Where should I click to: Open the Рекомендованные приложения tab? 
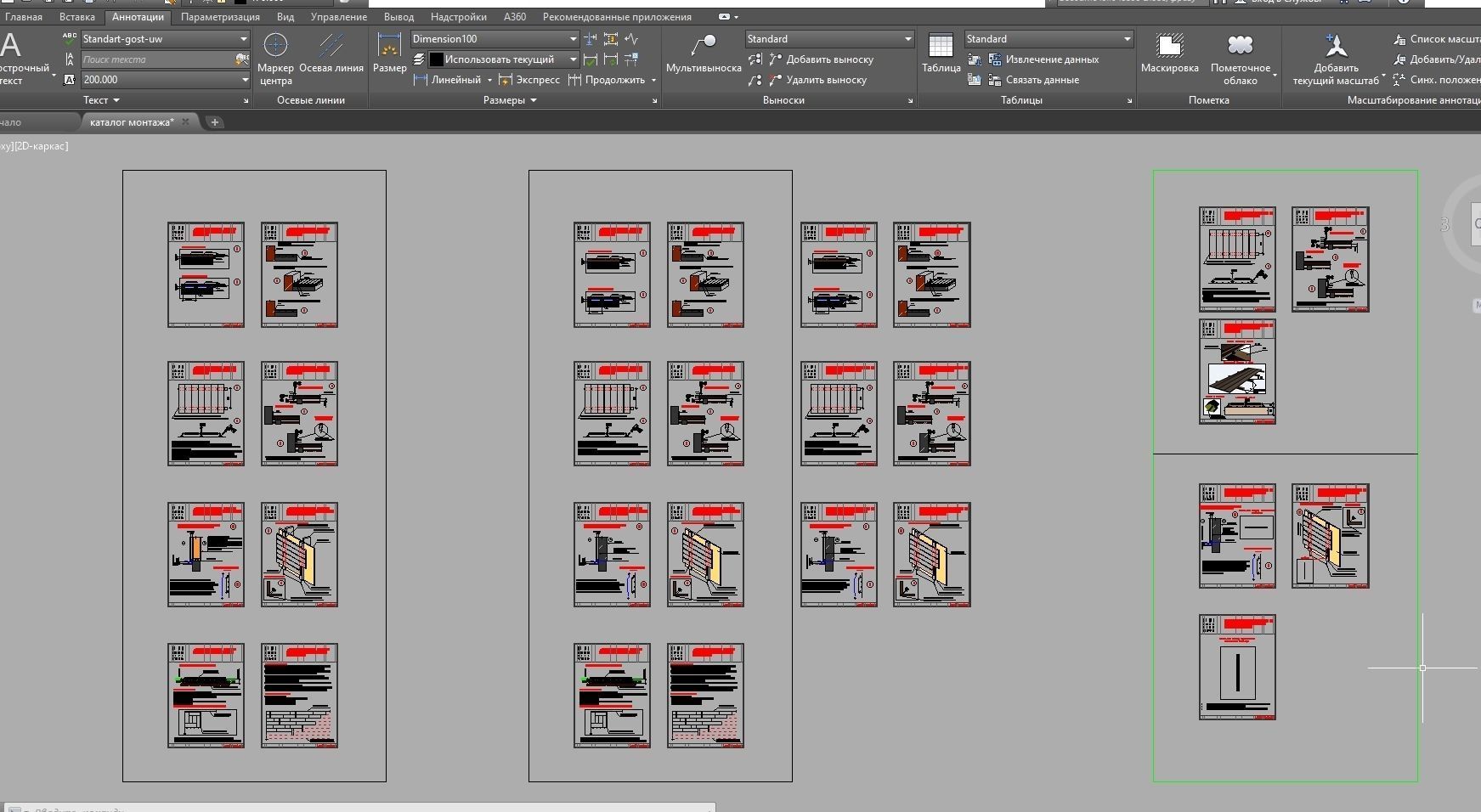tap(617, 17)
